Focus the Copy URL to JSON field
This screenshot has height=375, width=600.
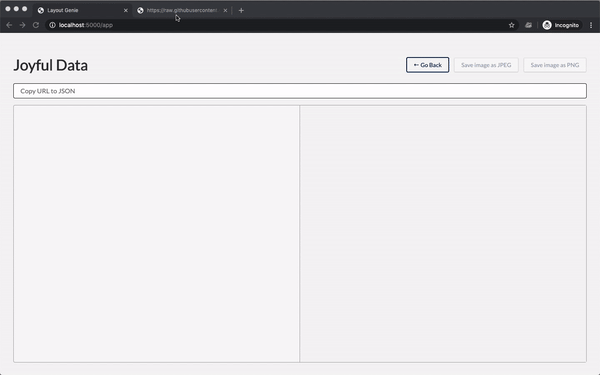point(300,91)
